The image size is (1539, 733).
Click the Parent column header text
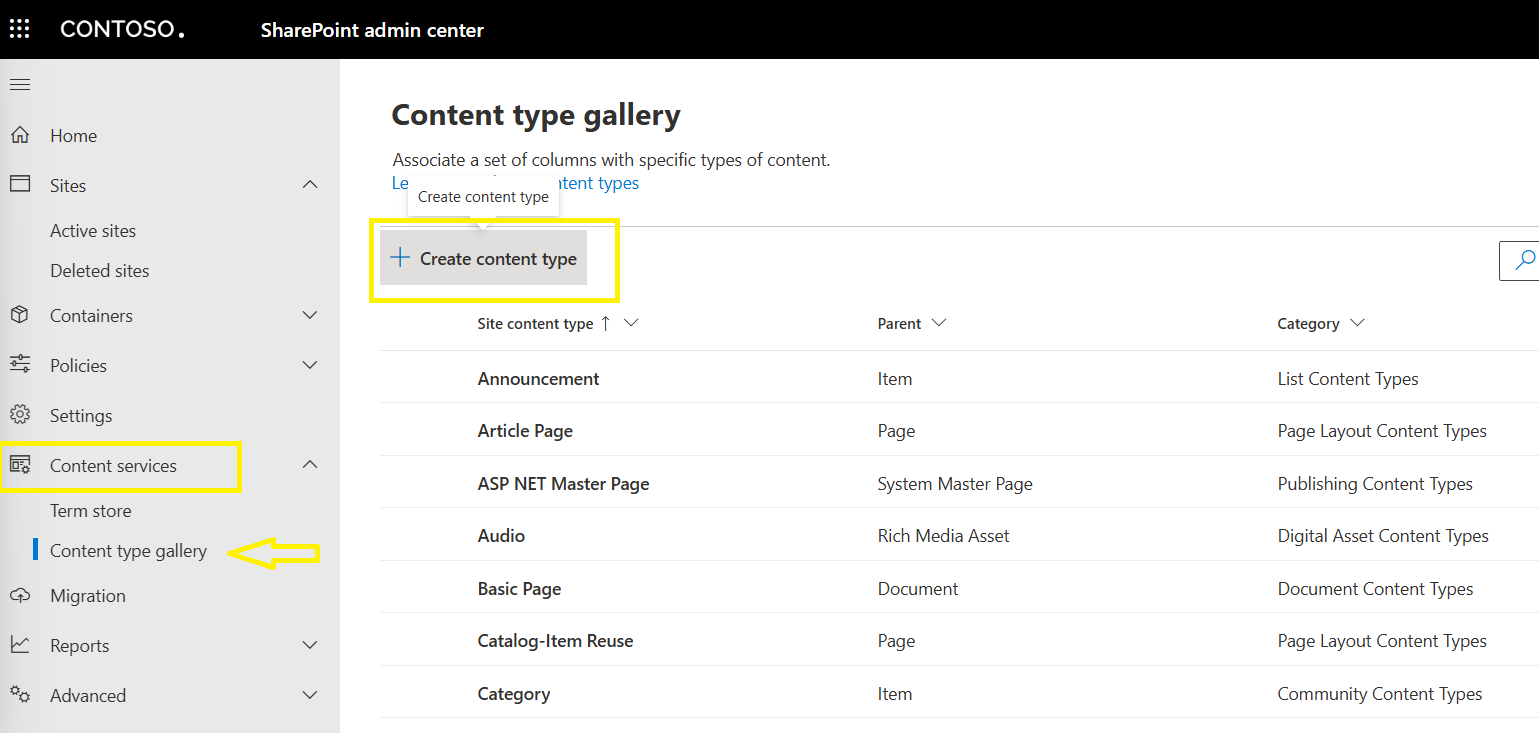899,324
